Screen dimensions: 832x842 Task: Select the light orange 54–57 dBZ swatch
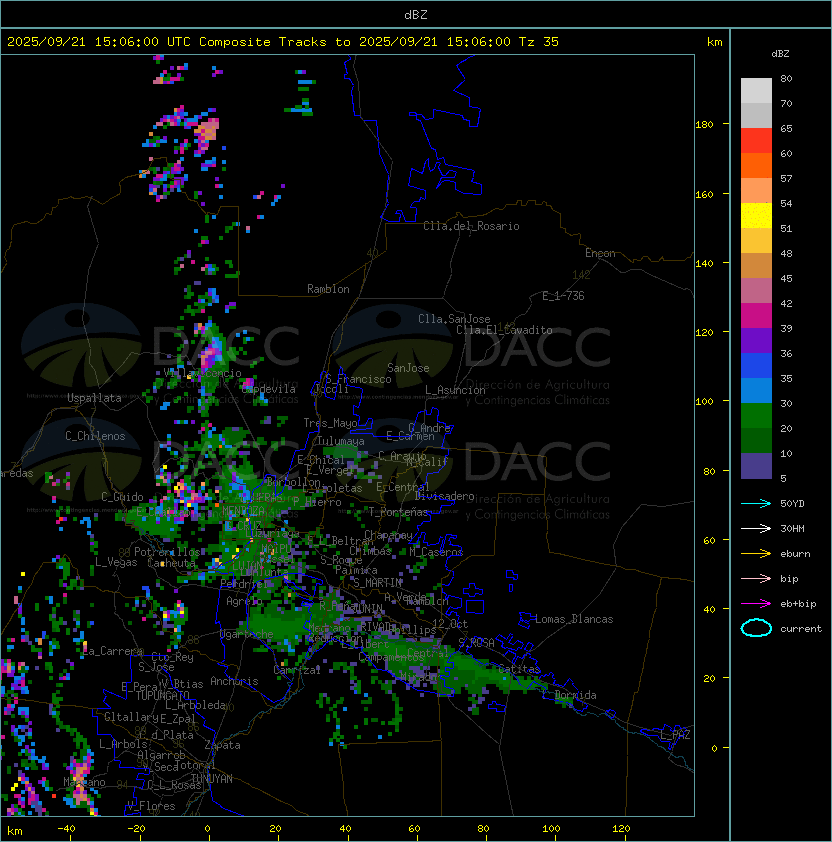point(756,191)
